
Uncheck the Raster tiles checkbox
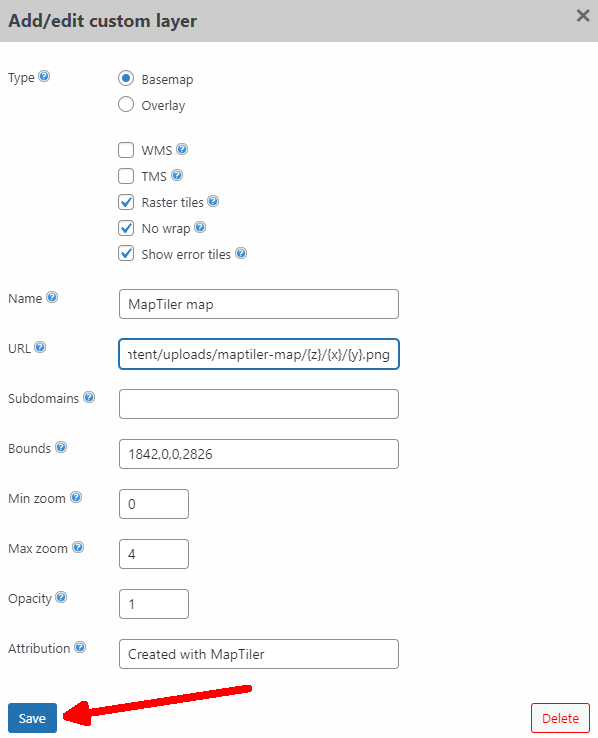126,202
